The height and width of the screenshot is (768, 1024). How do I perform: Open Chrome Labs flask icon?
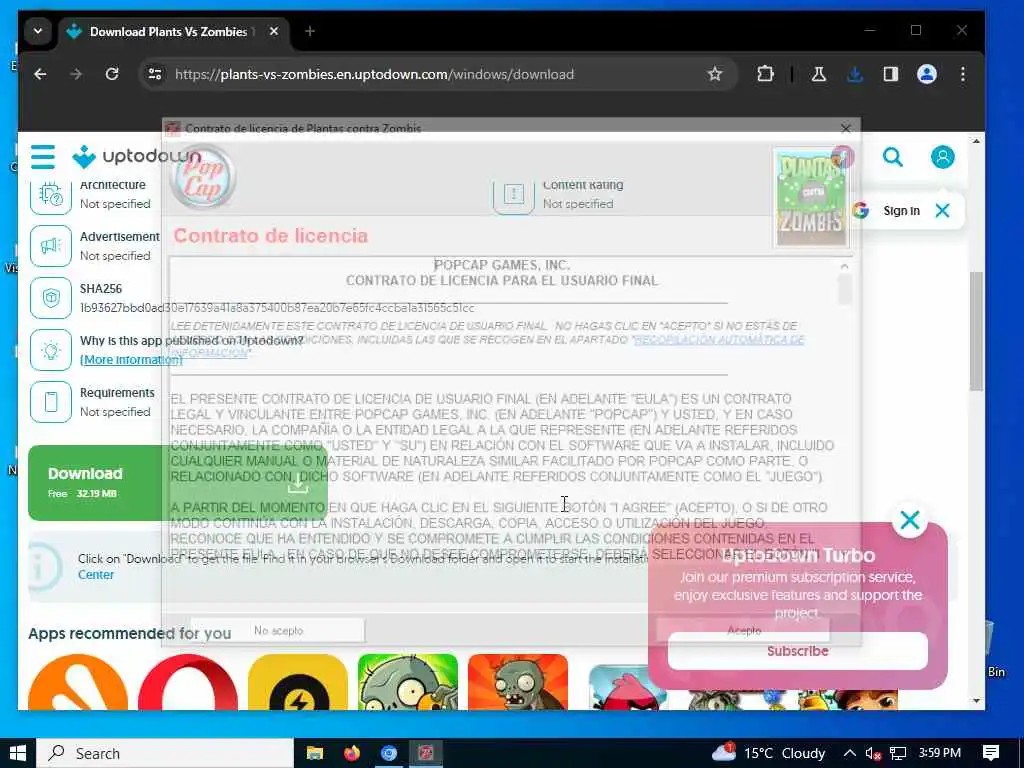click(818, 74)
